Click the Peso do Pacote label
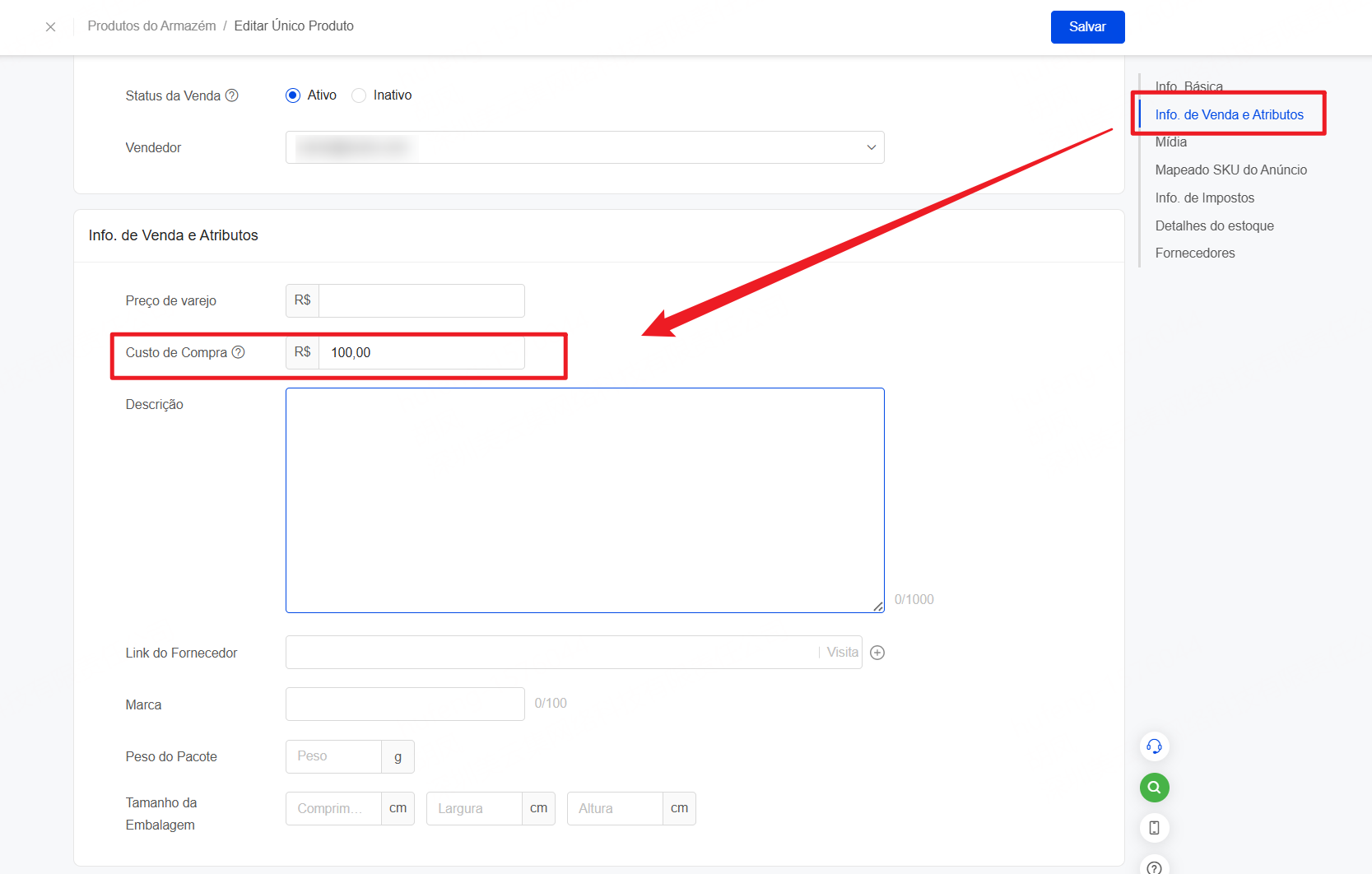Viewport: 1372px width, 874px height. coord(171,756)
